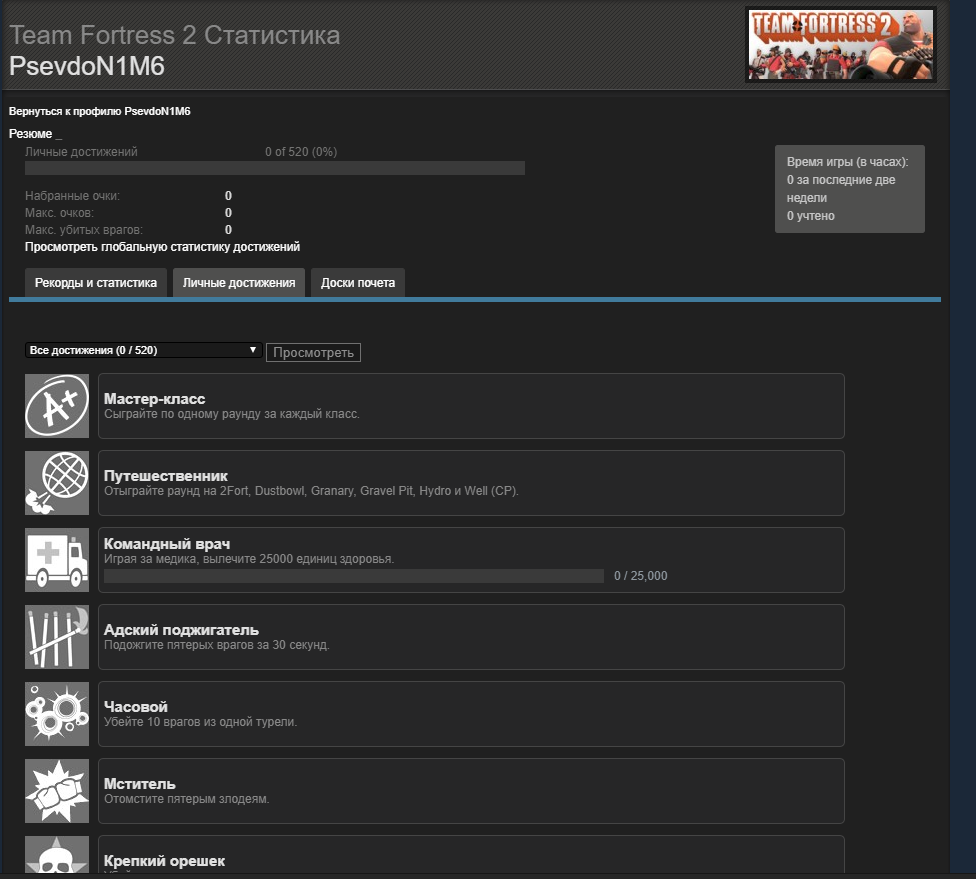
Task: Select the Адский поджигатель achievement title
Action: pos(181,630)
